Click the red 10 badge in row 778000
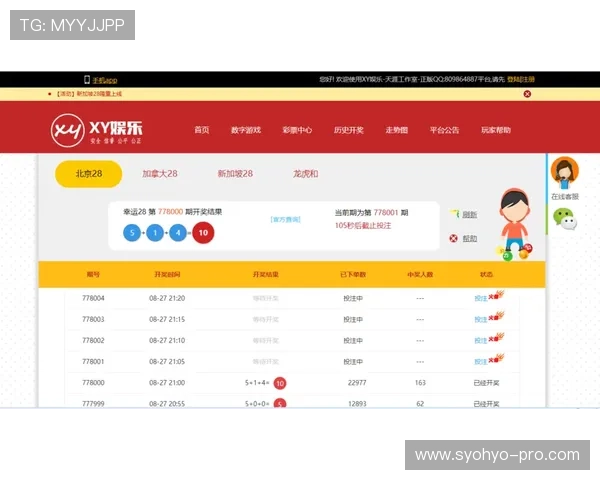This screenshot has width=600, height=480. 280,383
